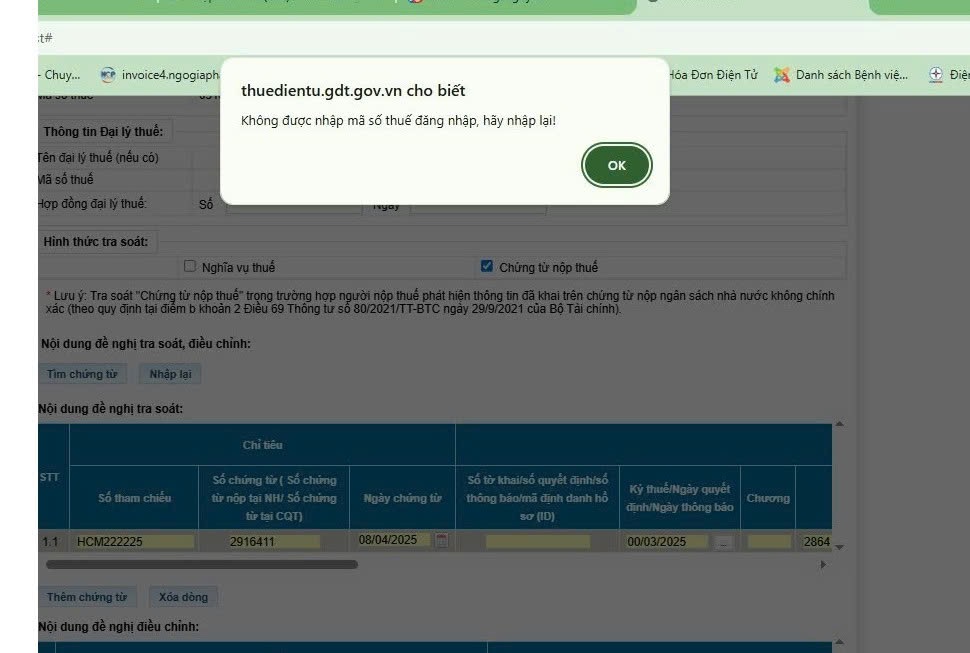970x653 pixels.
Task: Click the Chương input field
Action: coord(769,542)
